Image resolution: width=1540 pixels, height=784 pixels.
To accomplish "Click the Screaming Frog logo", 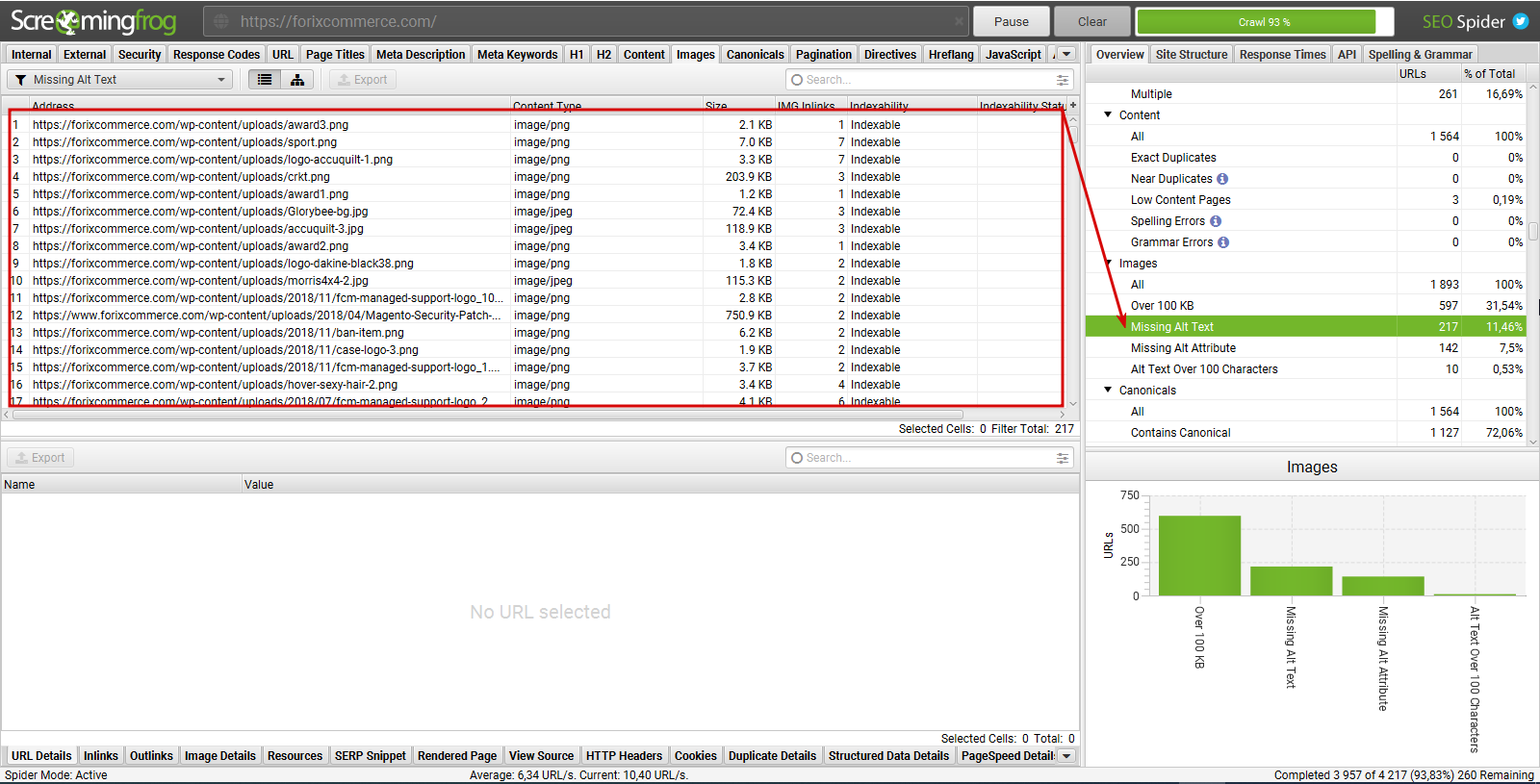I will click(x=93, y=21).
